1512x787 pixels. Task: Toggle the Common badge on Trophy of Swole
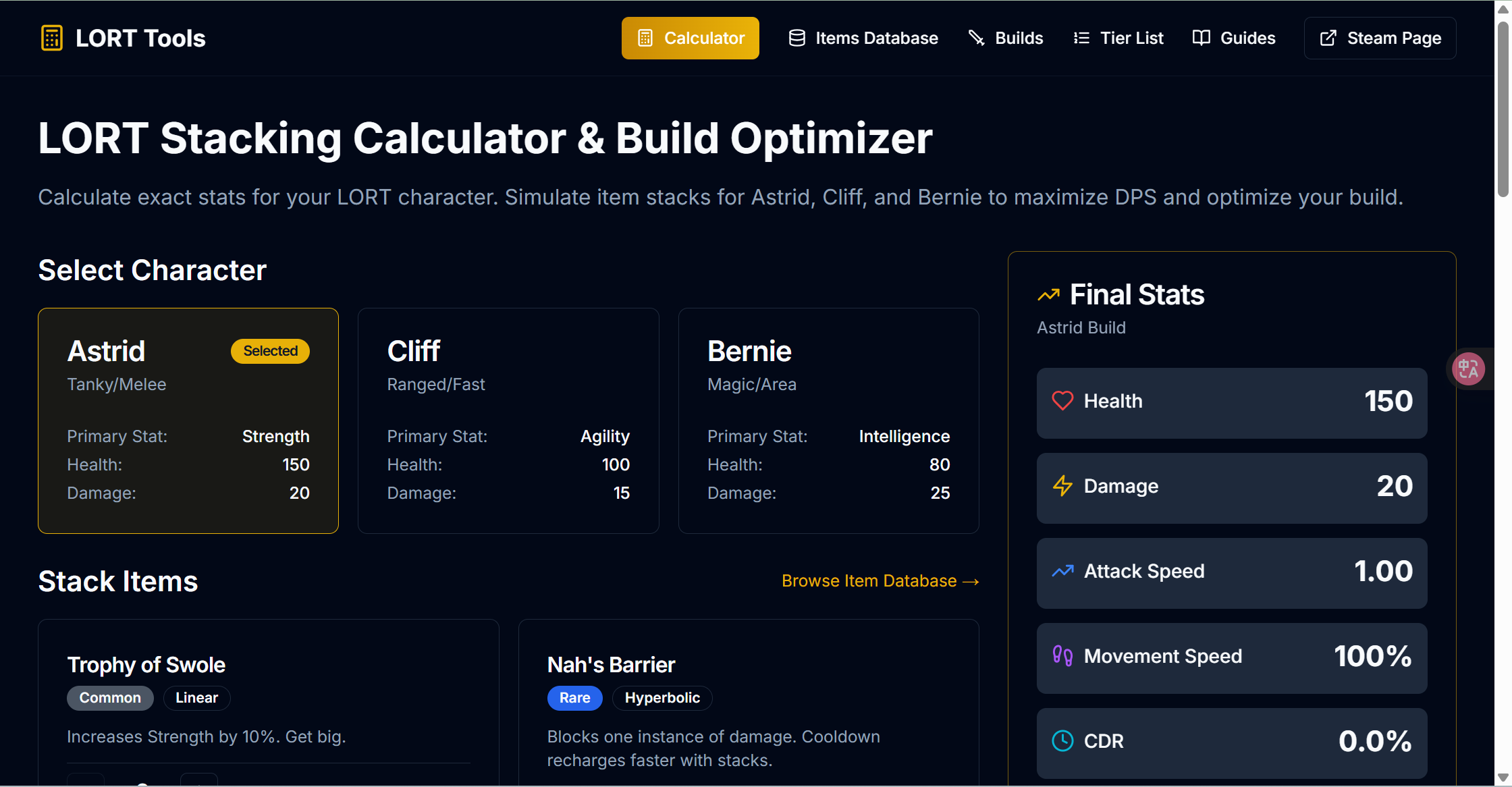point(110,698)
